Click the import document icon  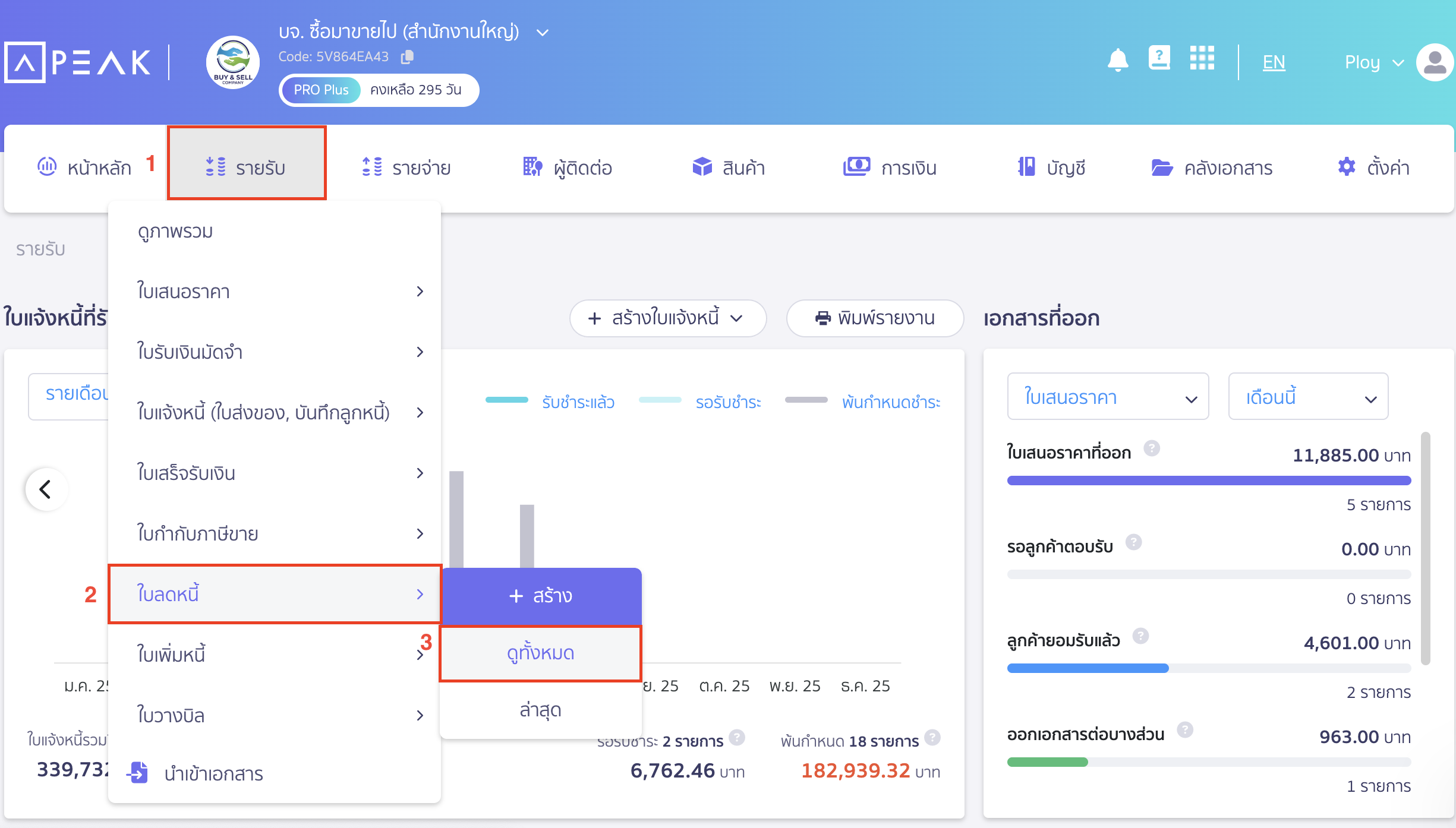coord(138,773)
